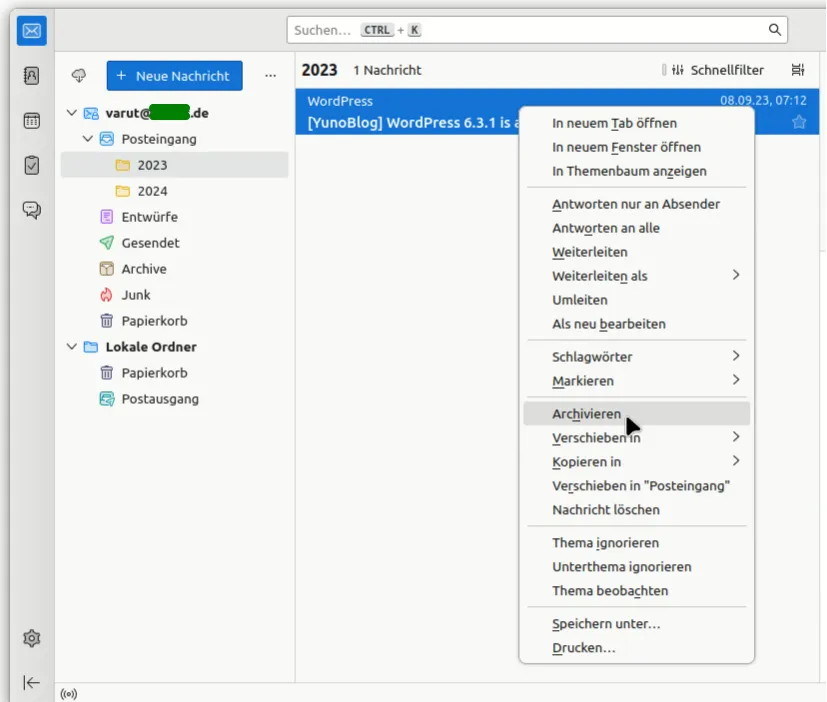This screenshot has width=827, height=702.
Task: Switch to the Calendar space
Action: pyautogui.click(x=31, y=120)
